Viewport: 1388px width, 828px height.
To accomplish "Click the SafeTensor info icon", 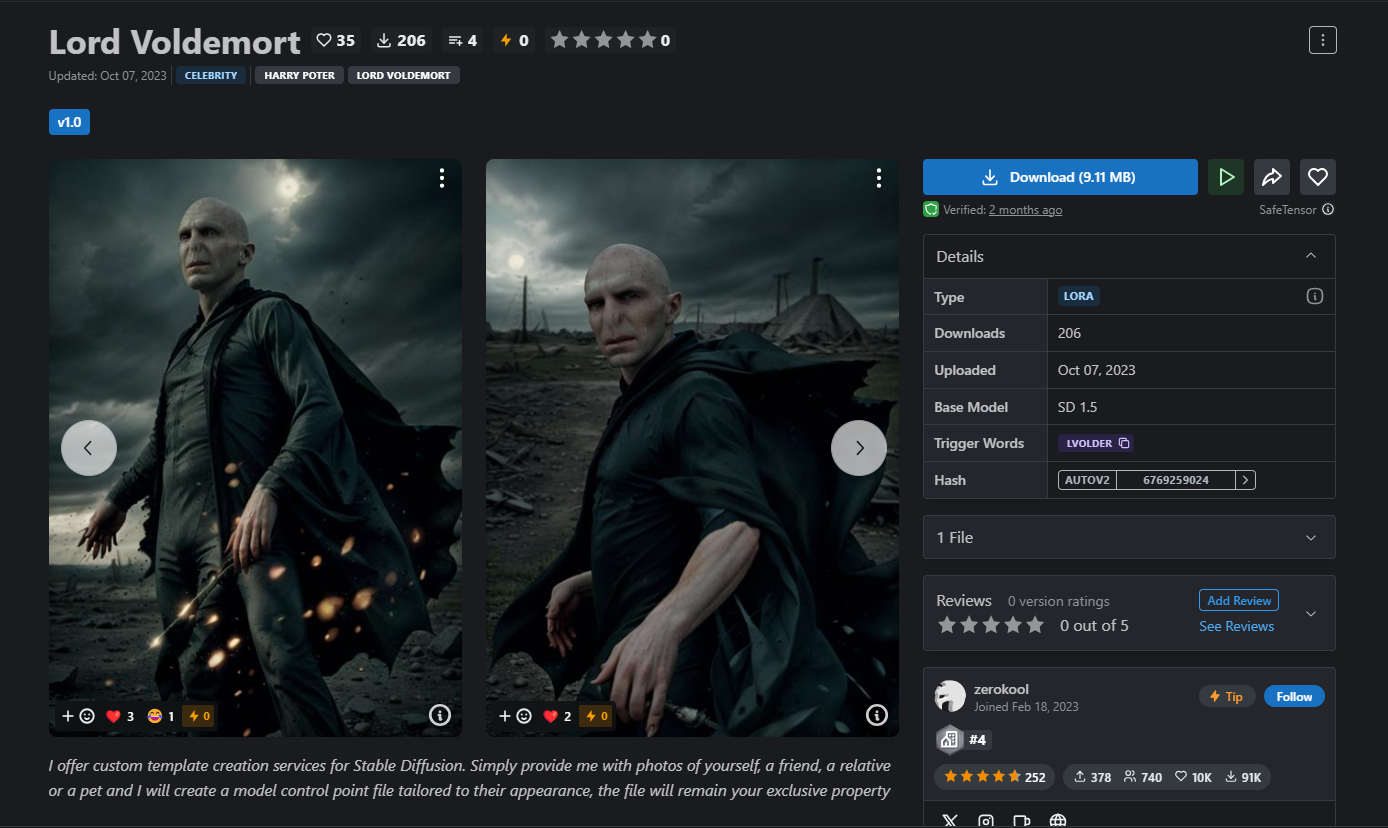I will click(1328, 210).
